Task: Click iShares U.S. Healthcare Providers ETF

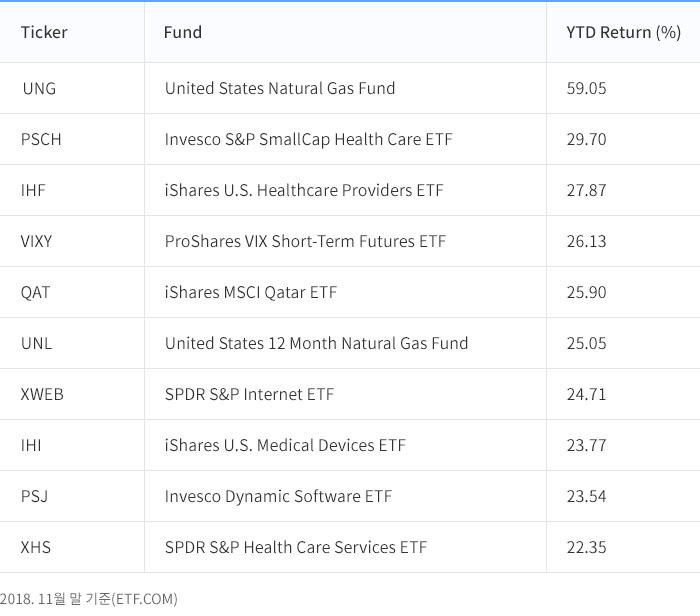Action: [304, 190]
